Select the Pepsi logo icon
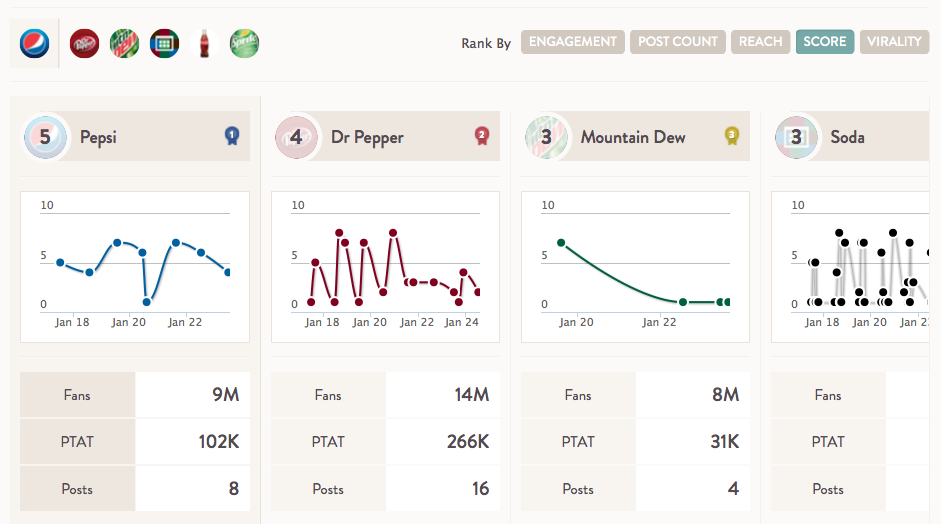This screenshot has height=524, width=941. point(34,43)
